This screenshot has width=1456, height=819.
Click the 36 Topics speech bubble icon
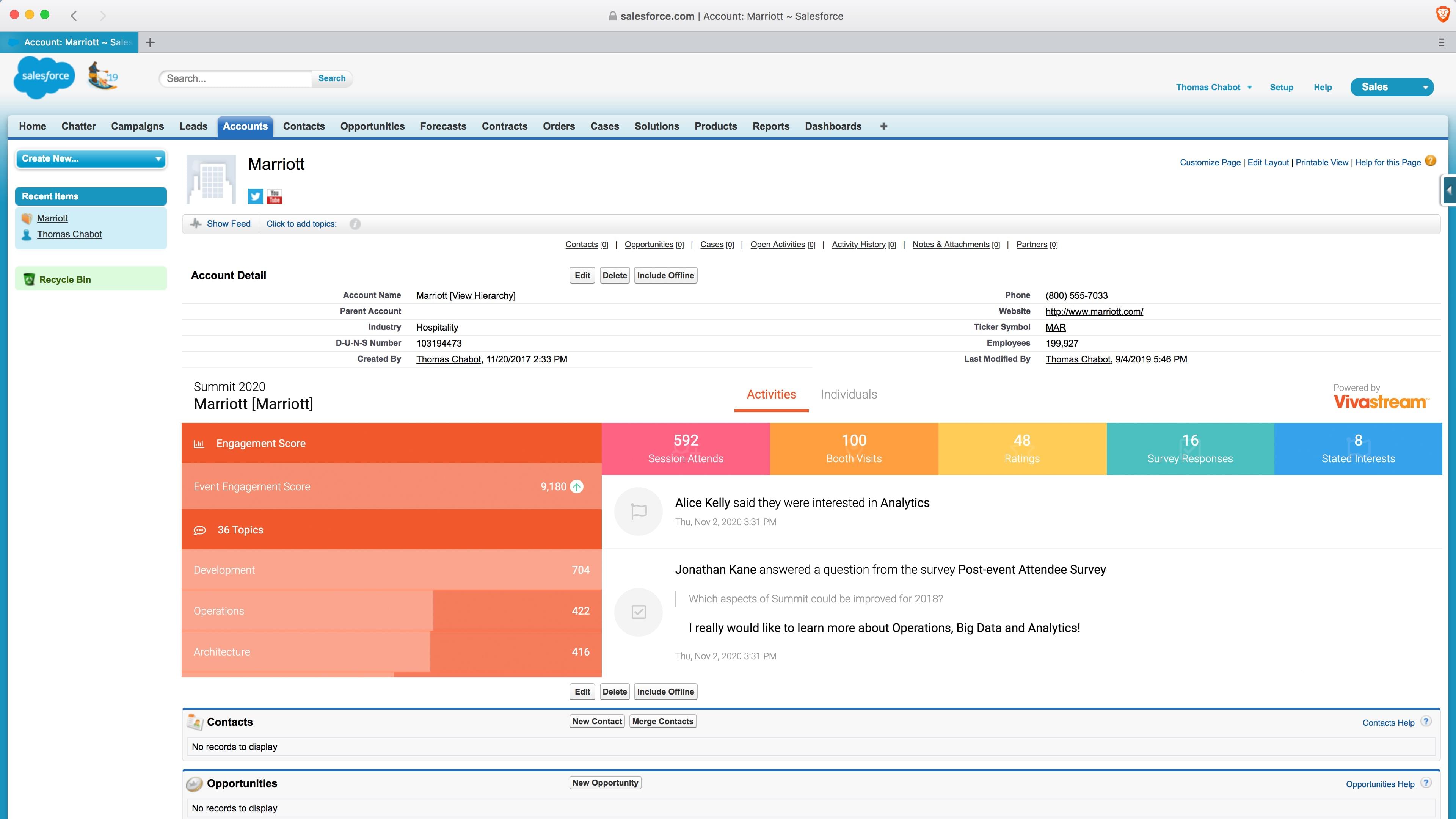[200, 530]
